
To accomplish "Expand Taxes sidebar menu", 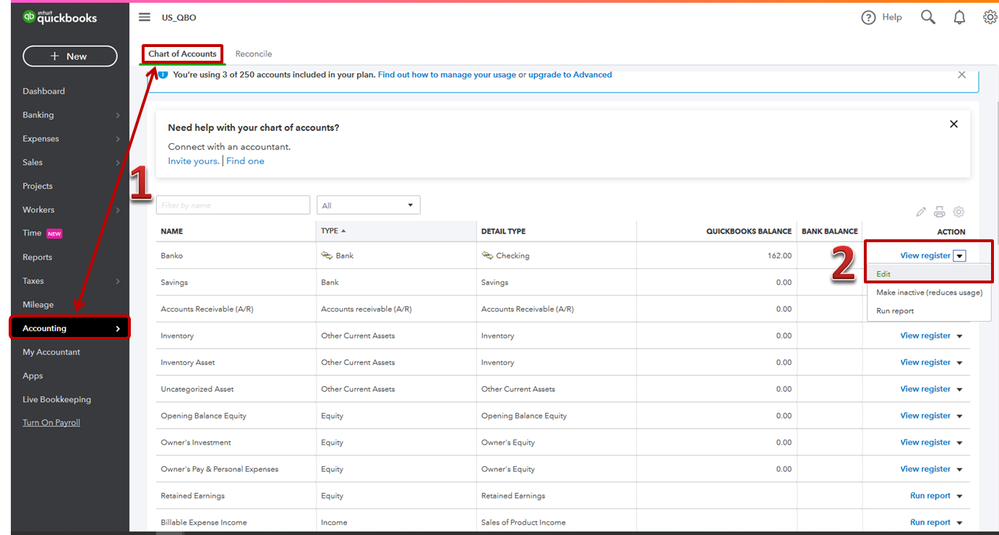I will click(x=70, y=281).
